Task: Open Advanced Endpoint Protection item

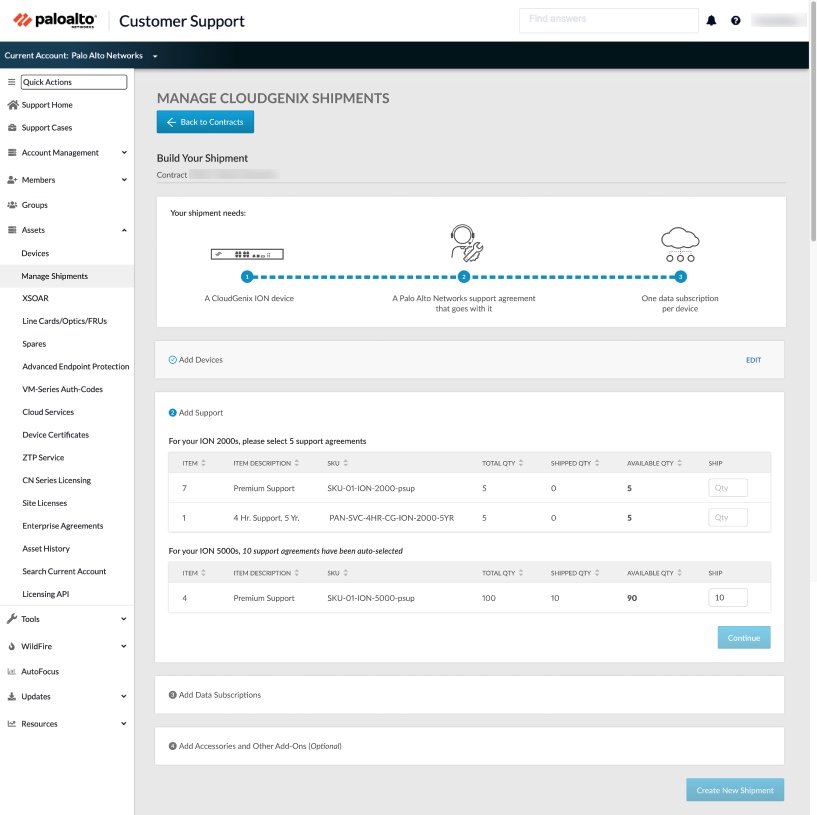Action: 76,366
